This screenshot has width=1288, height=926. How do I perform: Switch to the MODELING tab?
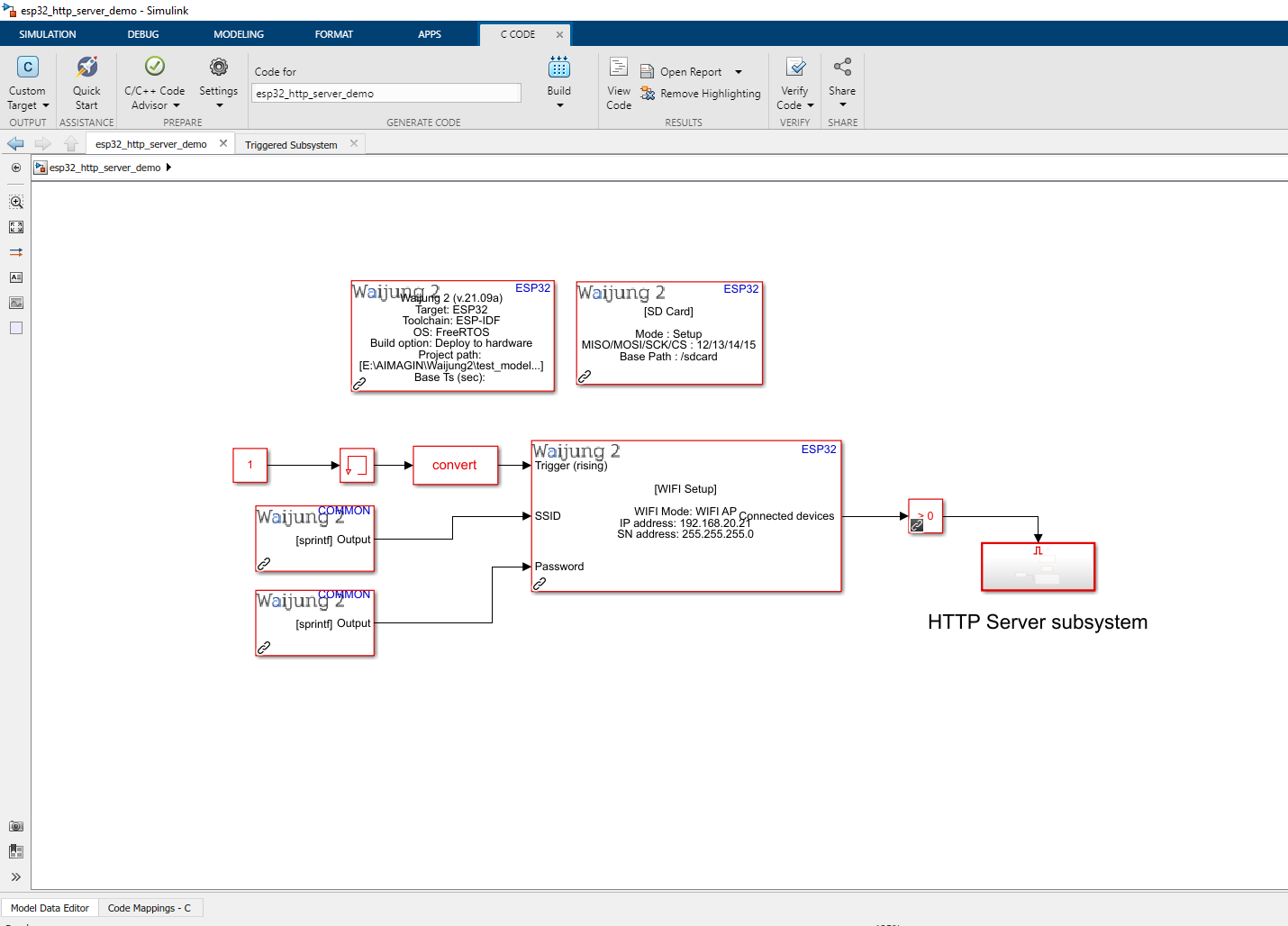(x=239, y=34)
